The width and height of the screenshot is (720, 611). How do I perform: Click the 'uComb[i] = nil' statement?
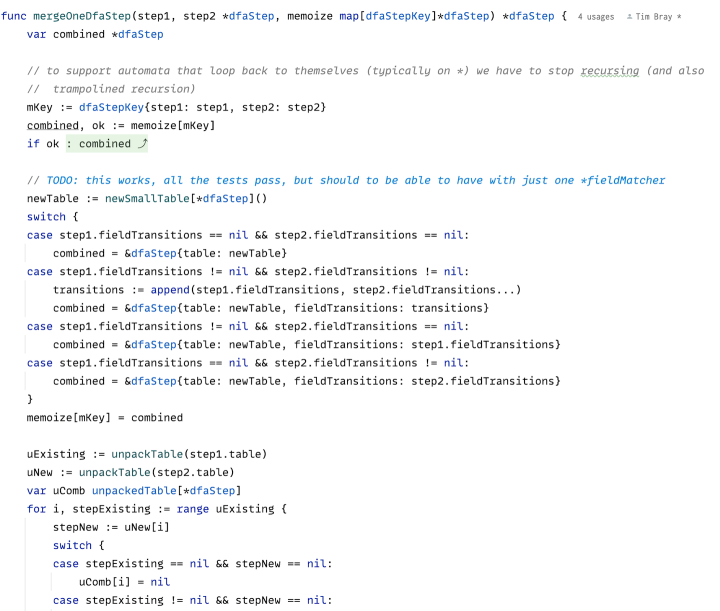point(124,582)
